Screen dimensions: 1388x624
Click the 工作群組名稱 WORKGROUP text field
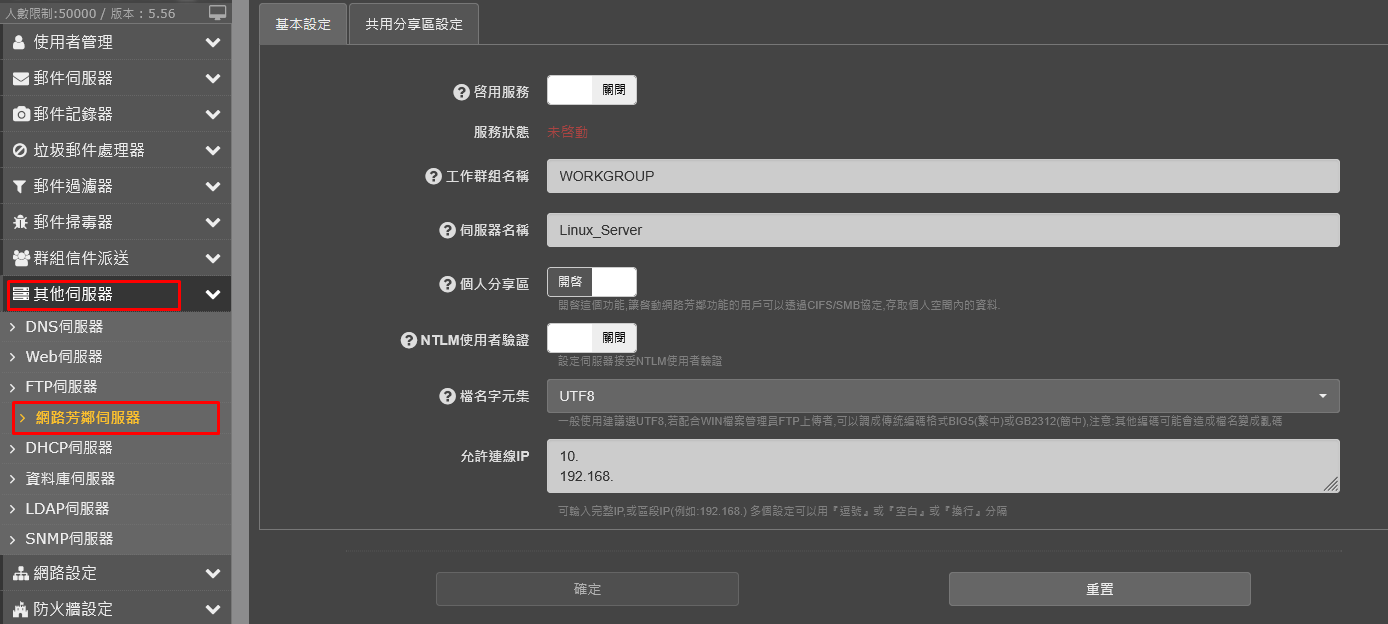(942, 176)
